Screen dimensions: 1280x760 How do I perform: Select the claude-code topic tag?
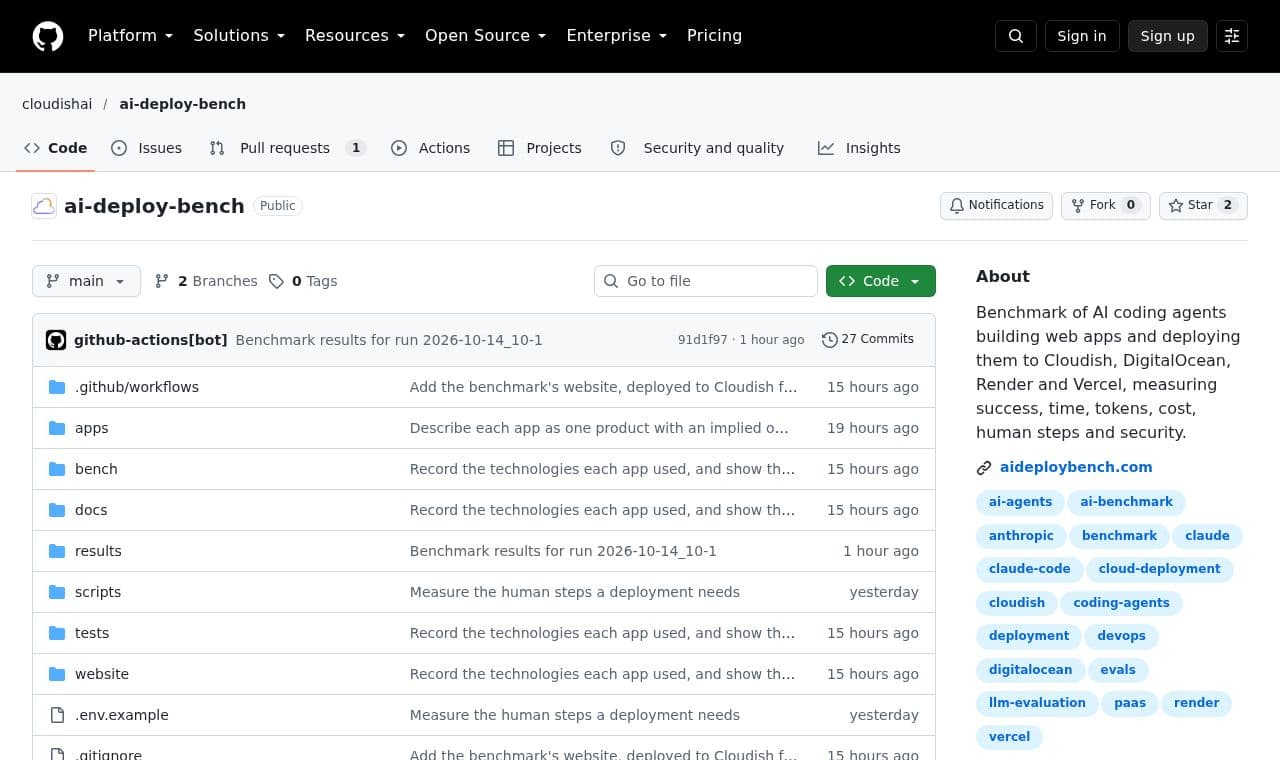point(1029,569)
